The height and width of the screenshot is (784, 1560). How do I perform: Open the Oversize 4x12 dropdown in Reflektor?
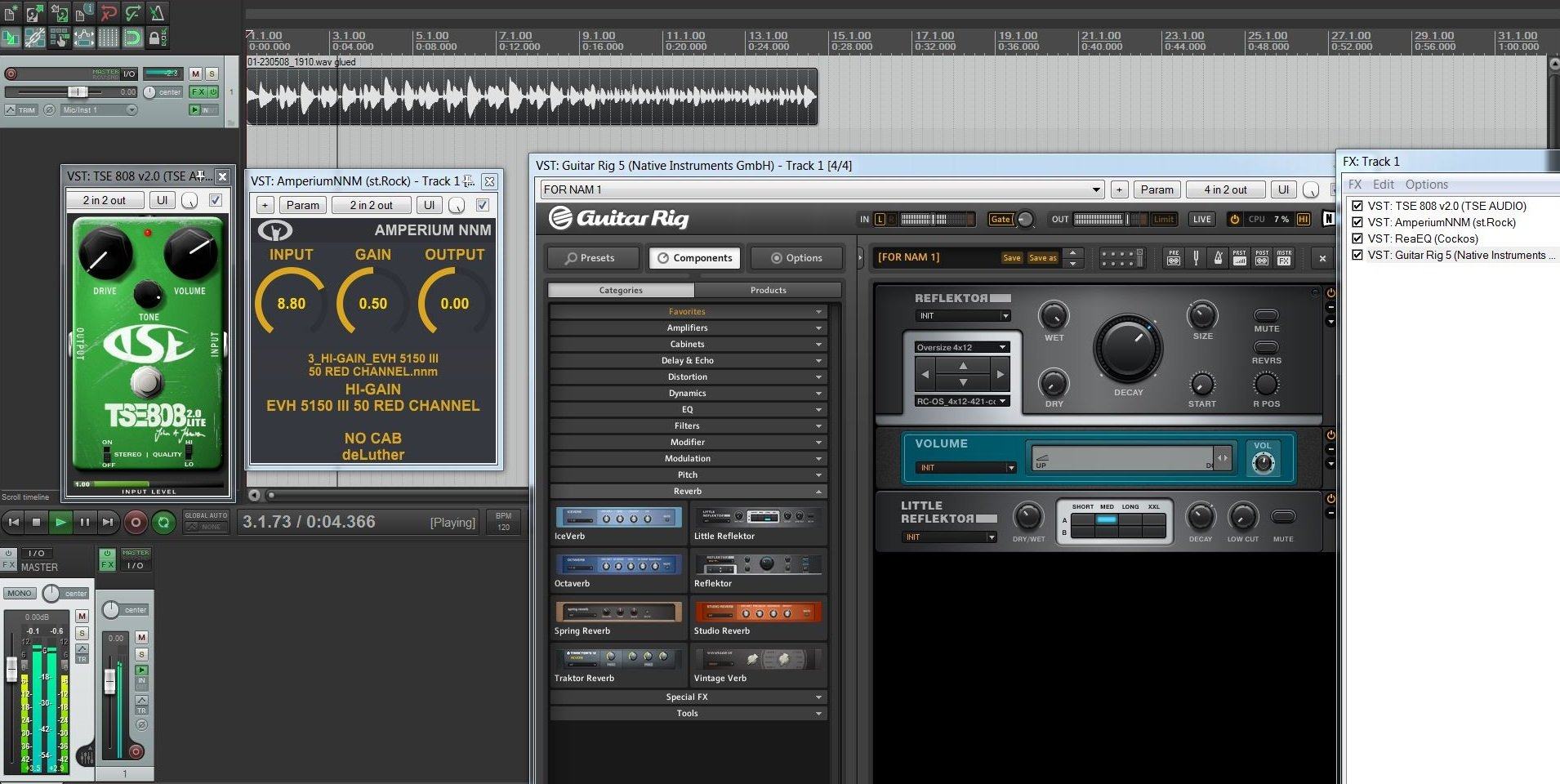(x=962, y=347)
